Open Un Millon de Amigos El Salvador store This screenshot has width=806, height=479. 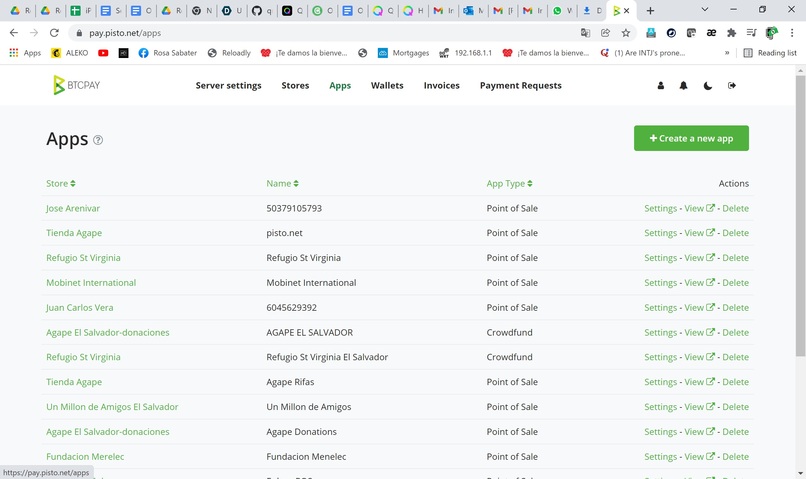point(112,407)
